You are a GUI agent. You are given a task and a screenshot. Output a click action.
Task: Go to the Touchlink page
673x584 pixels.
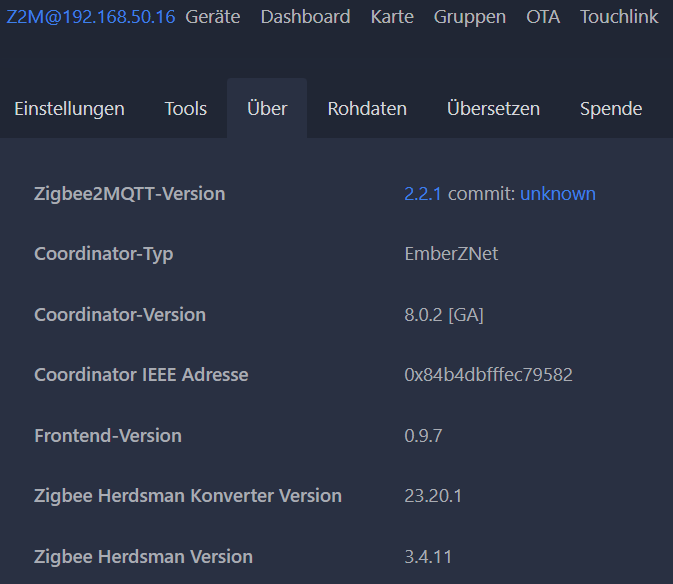click(x=619, y=17)
